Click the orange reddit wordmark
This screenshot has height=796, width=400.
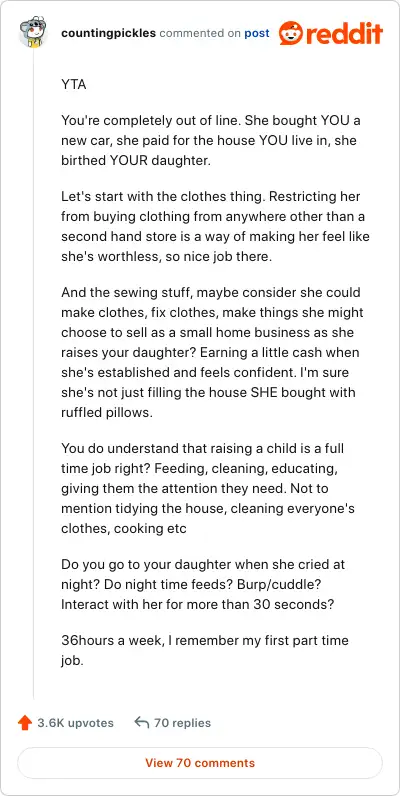[344, 33]
